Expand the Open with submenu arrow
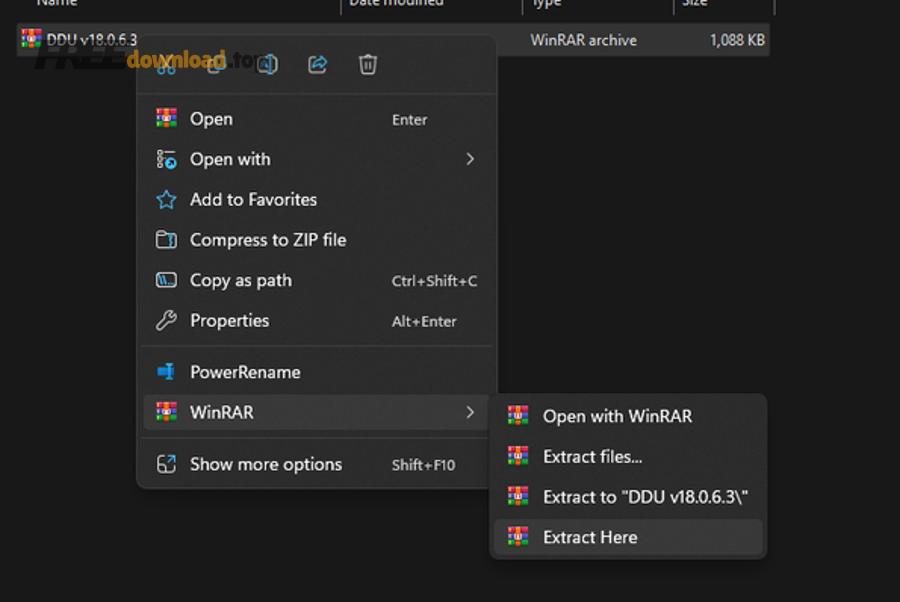900x602 pixels. click(470, 159)
